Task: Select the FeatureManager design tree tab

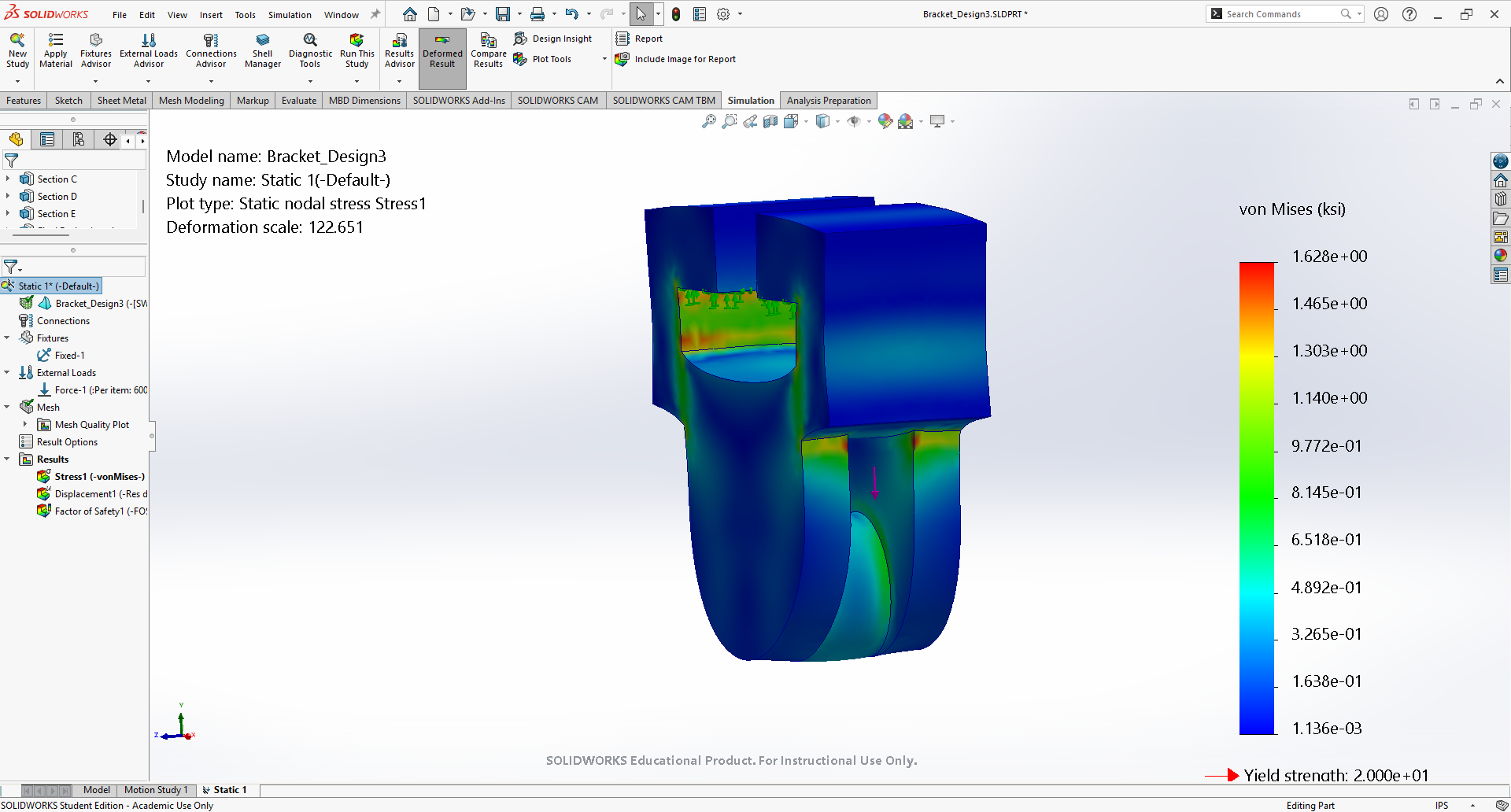Action: (x=16, y=140)
